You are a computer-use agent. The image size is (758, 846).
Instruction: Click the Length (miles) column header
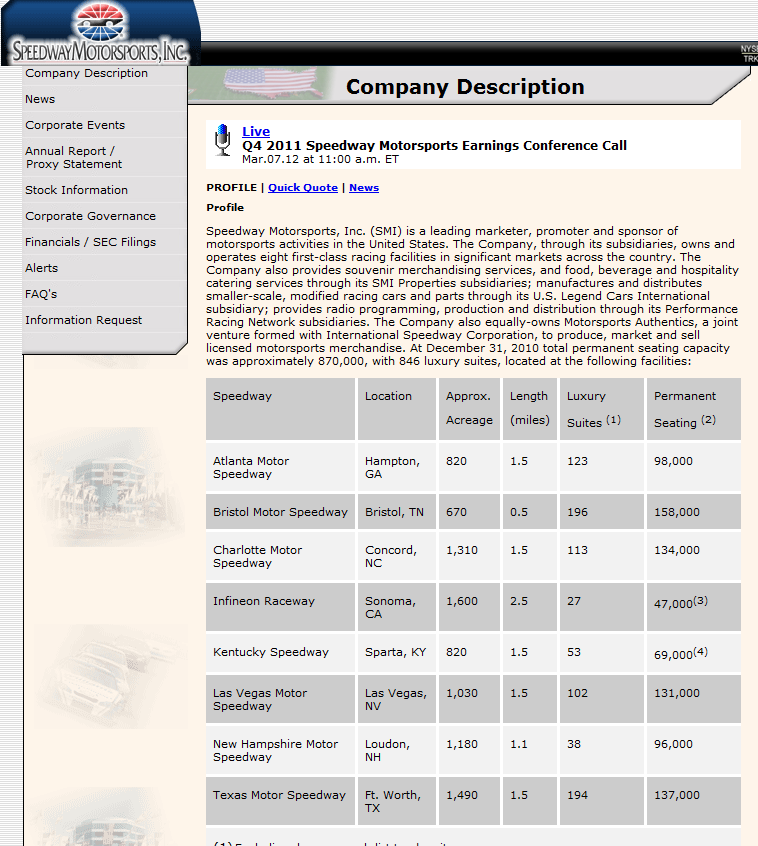point(530,408)
